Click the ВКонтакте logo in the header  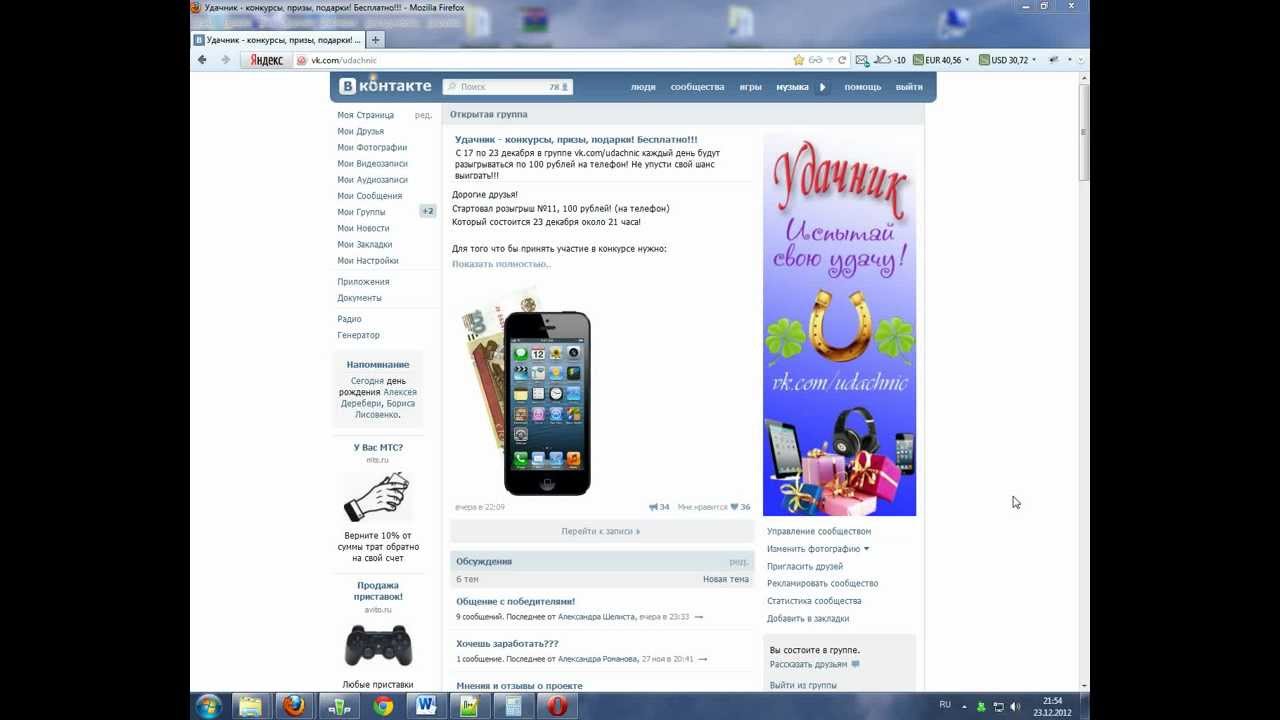[x=385, y=87]
